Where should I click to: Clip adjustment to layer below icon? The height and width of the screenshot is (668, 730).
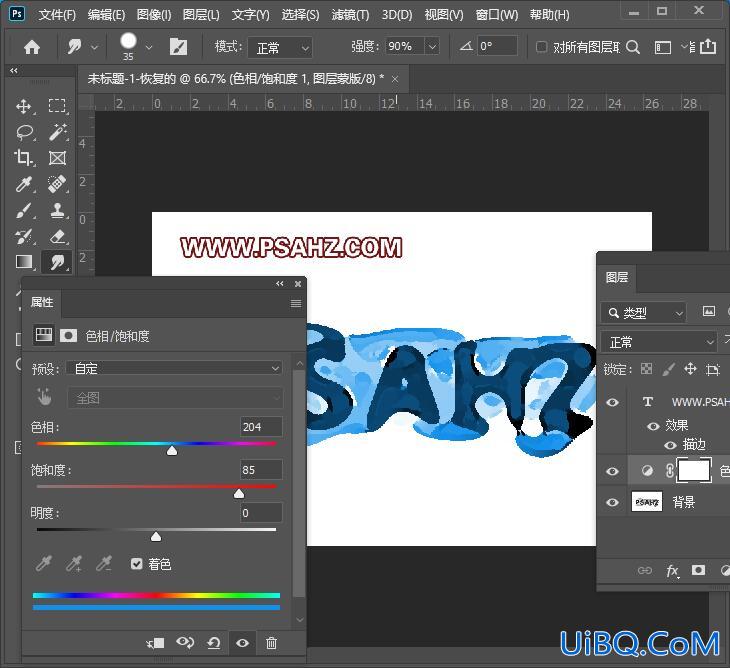click(155, 643)
